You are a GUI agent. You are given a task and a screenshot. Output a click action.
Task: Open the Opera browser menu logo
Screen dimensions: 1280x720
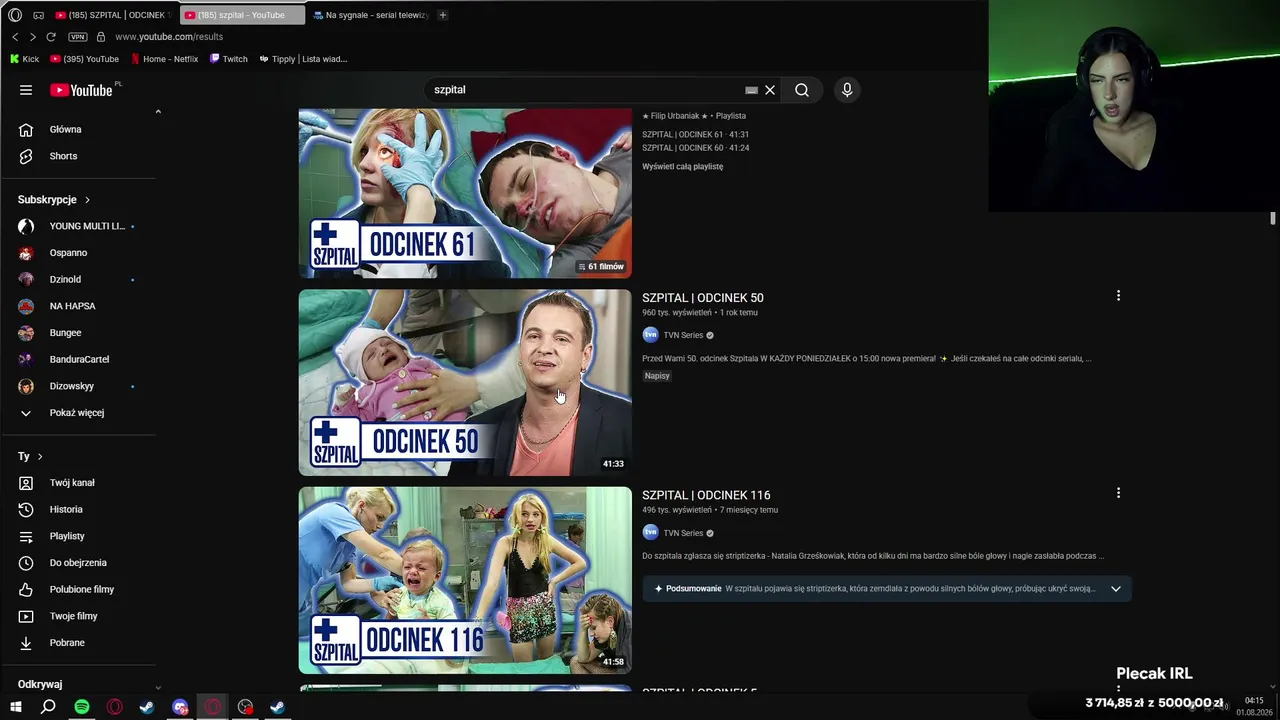click(x=15, y=15)
